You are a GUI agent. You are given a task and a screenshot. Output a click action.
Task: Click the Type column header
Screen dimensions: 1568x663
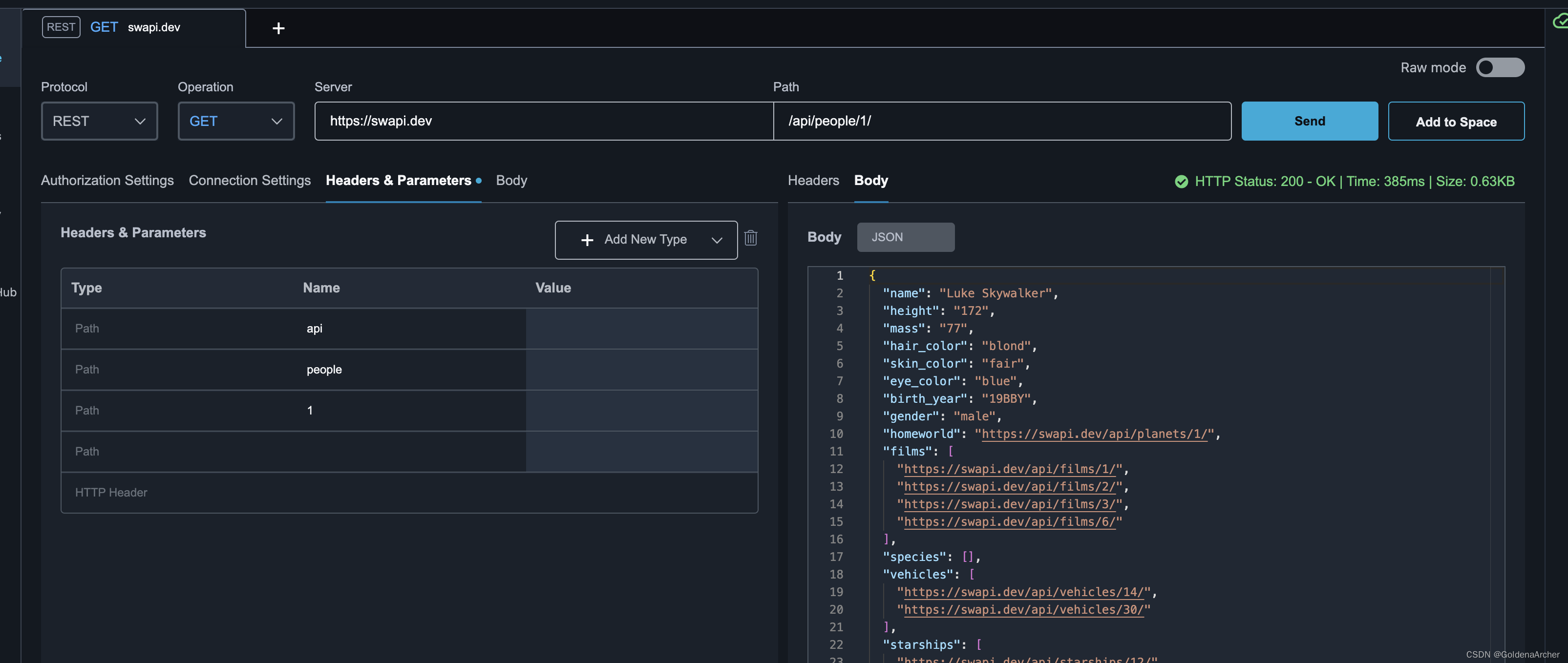point(86,288)
